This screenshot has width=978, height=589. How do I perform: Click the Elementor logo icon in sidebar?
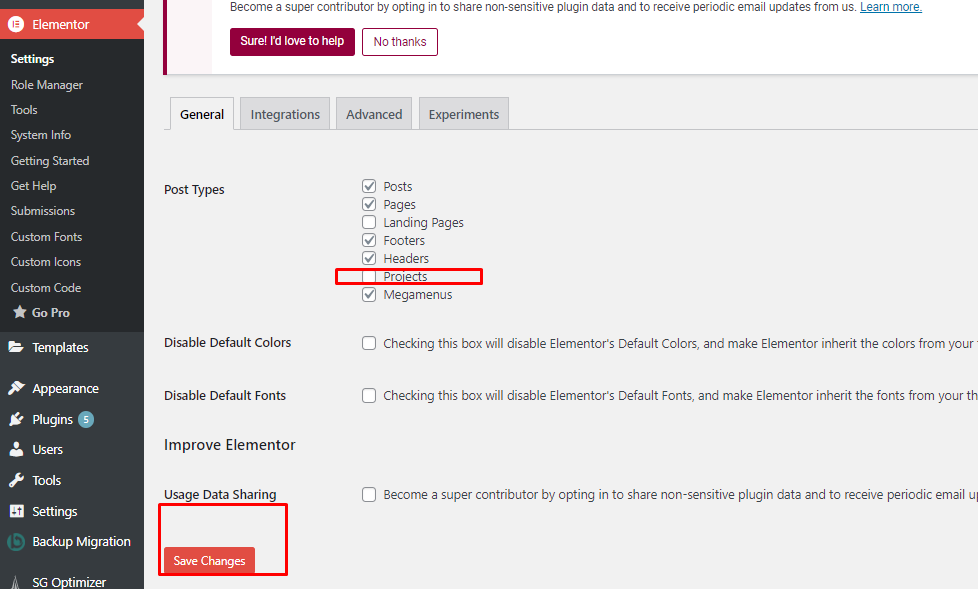(x=16, y=24)
